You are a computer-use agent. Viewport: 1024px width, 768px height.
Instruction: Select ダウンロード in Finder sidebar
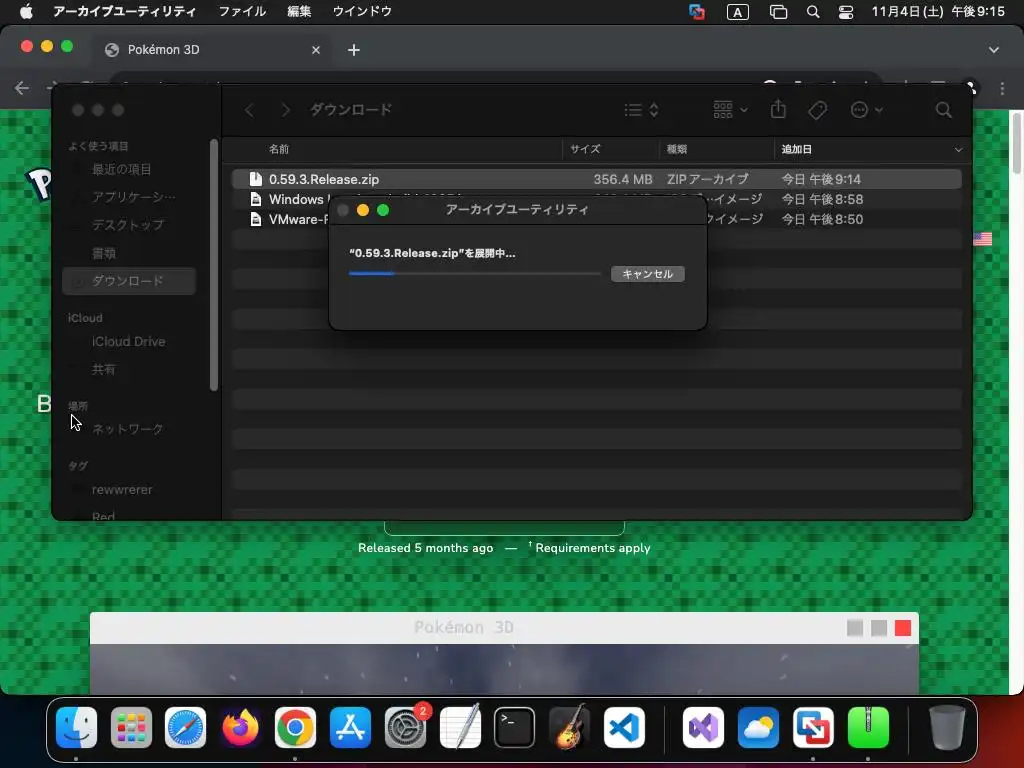(129, 281)
